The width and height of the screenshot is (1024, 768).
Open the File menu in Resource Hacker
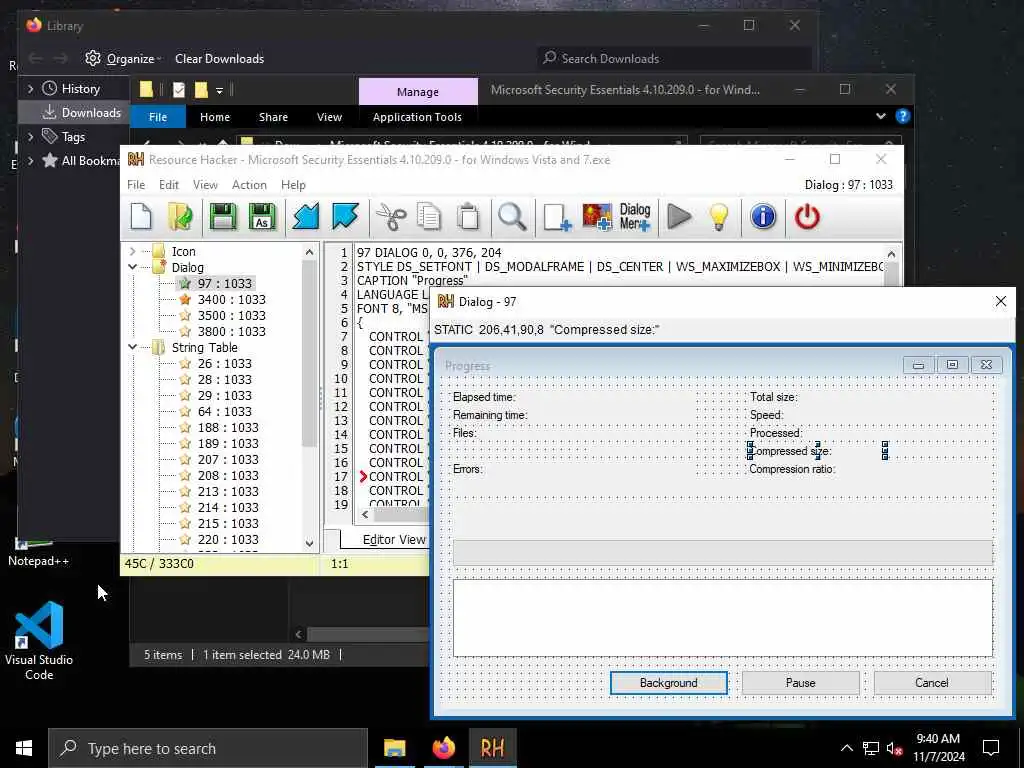coord(136,185)
